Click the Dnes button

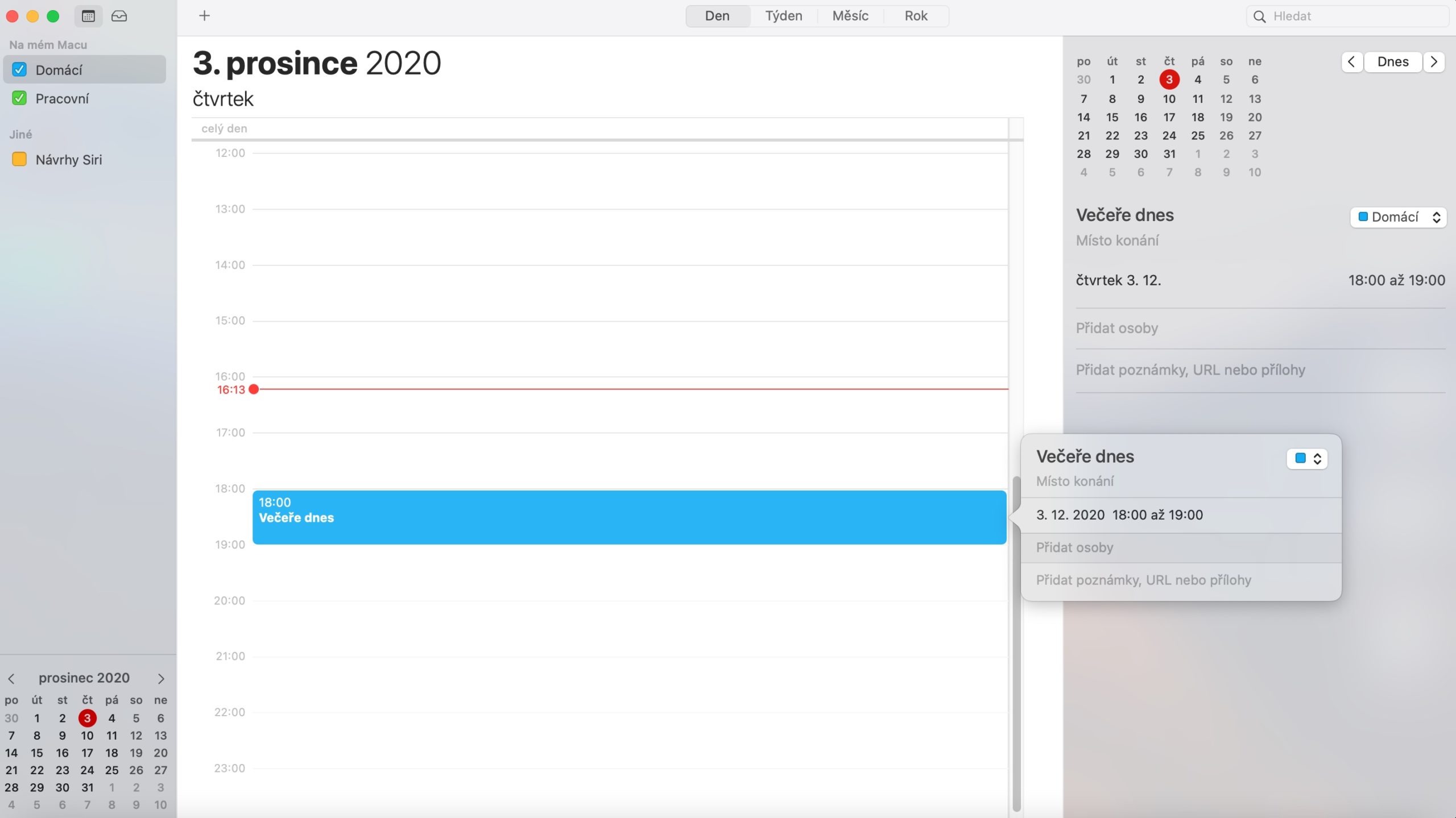coord(1392,61)
